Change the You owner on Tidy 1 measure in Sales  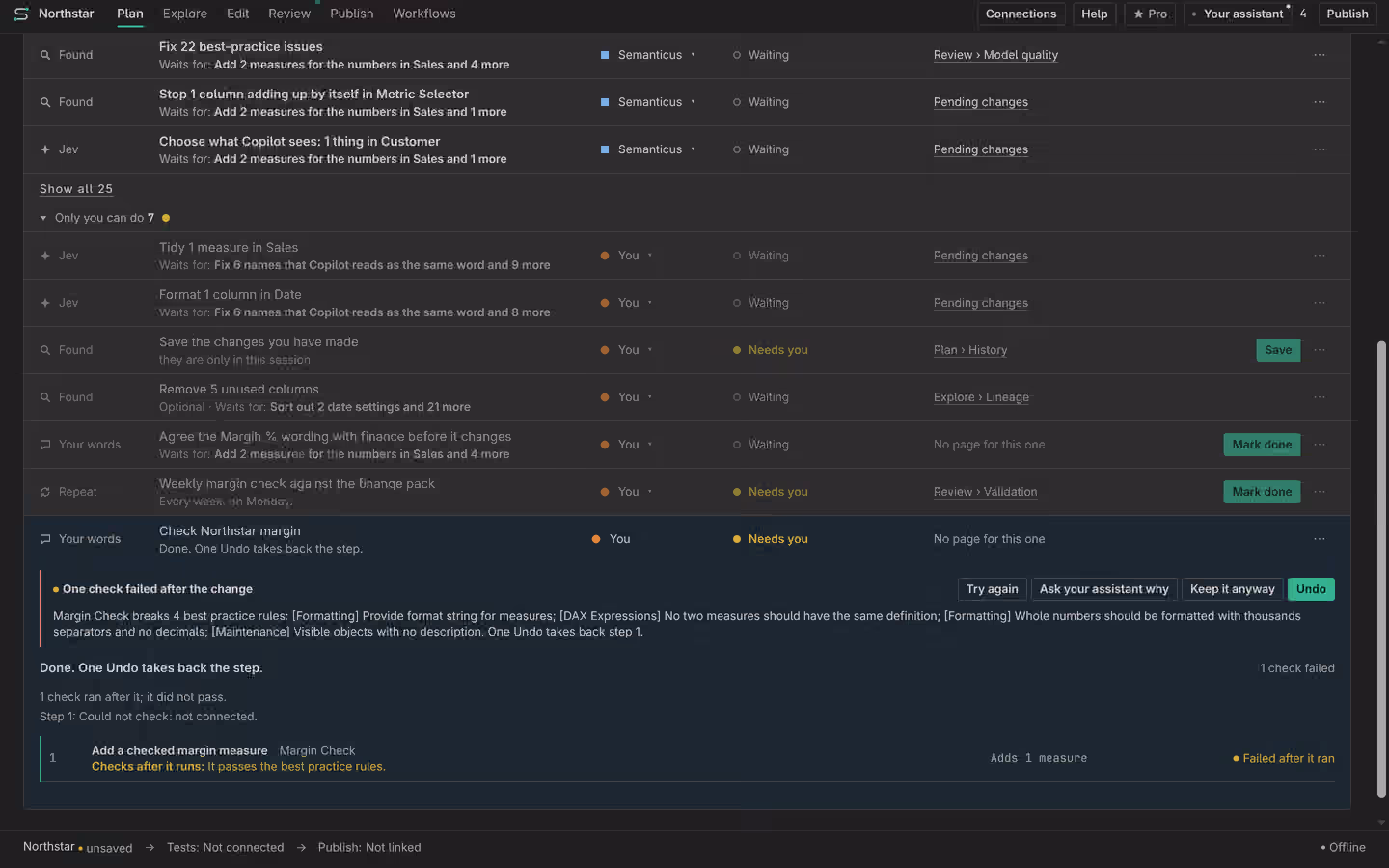pos(627,256)
